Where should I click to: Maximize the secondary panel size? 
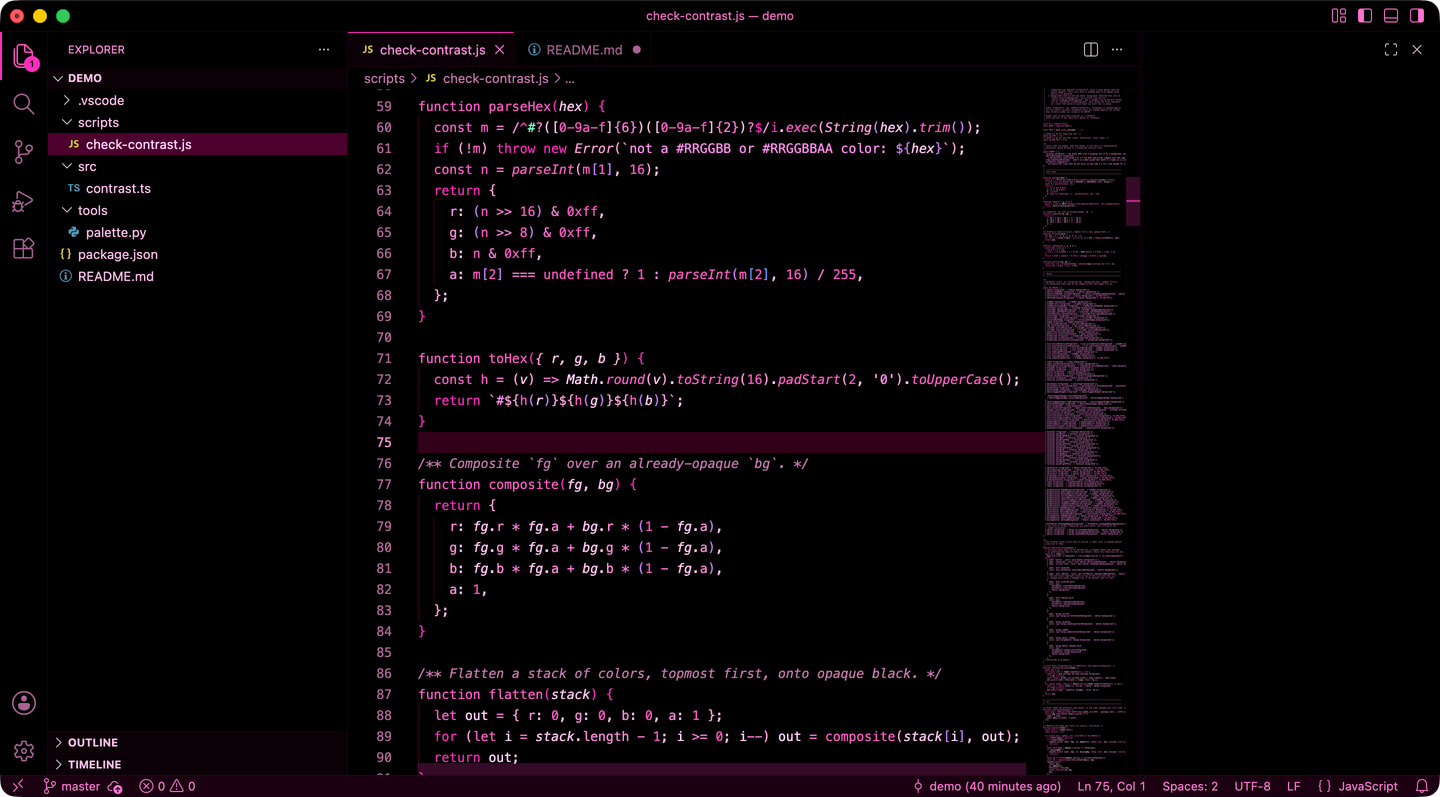click(1391, 49)
